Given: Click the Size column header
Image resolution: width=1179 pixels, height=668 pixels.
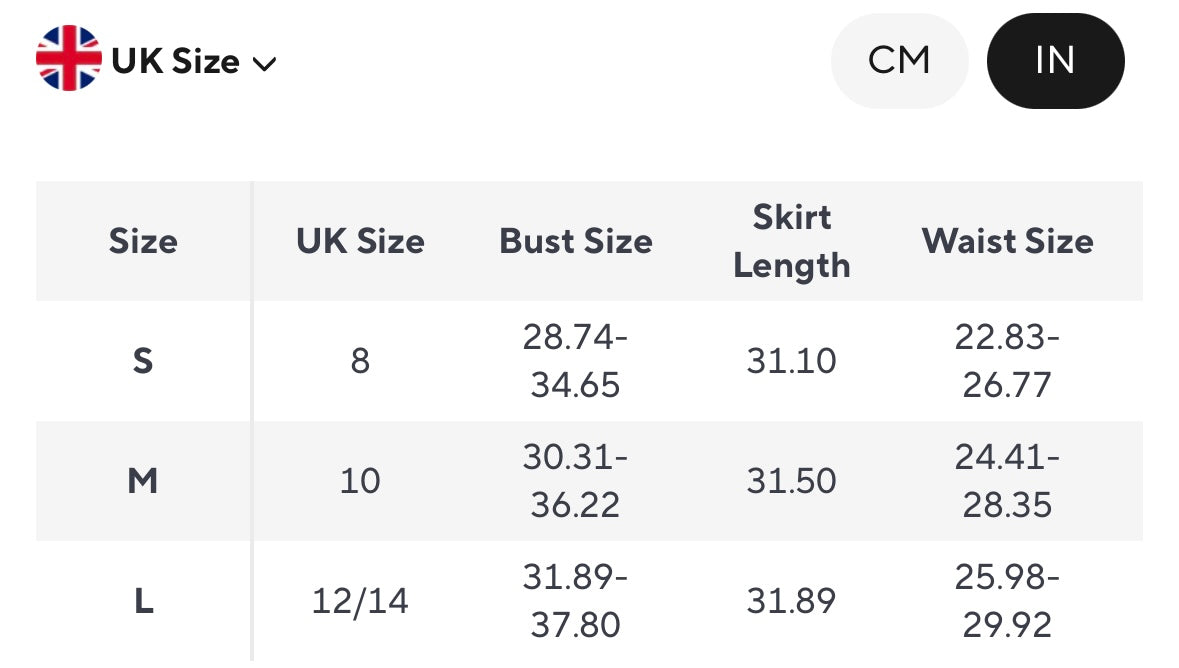Looking at the screenshot, I should pyautogui.click(x=143, y=241).
